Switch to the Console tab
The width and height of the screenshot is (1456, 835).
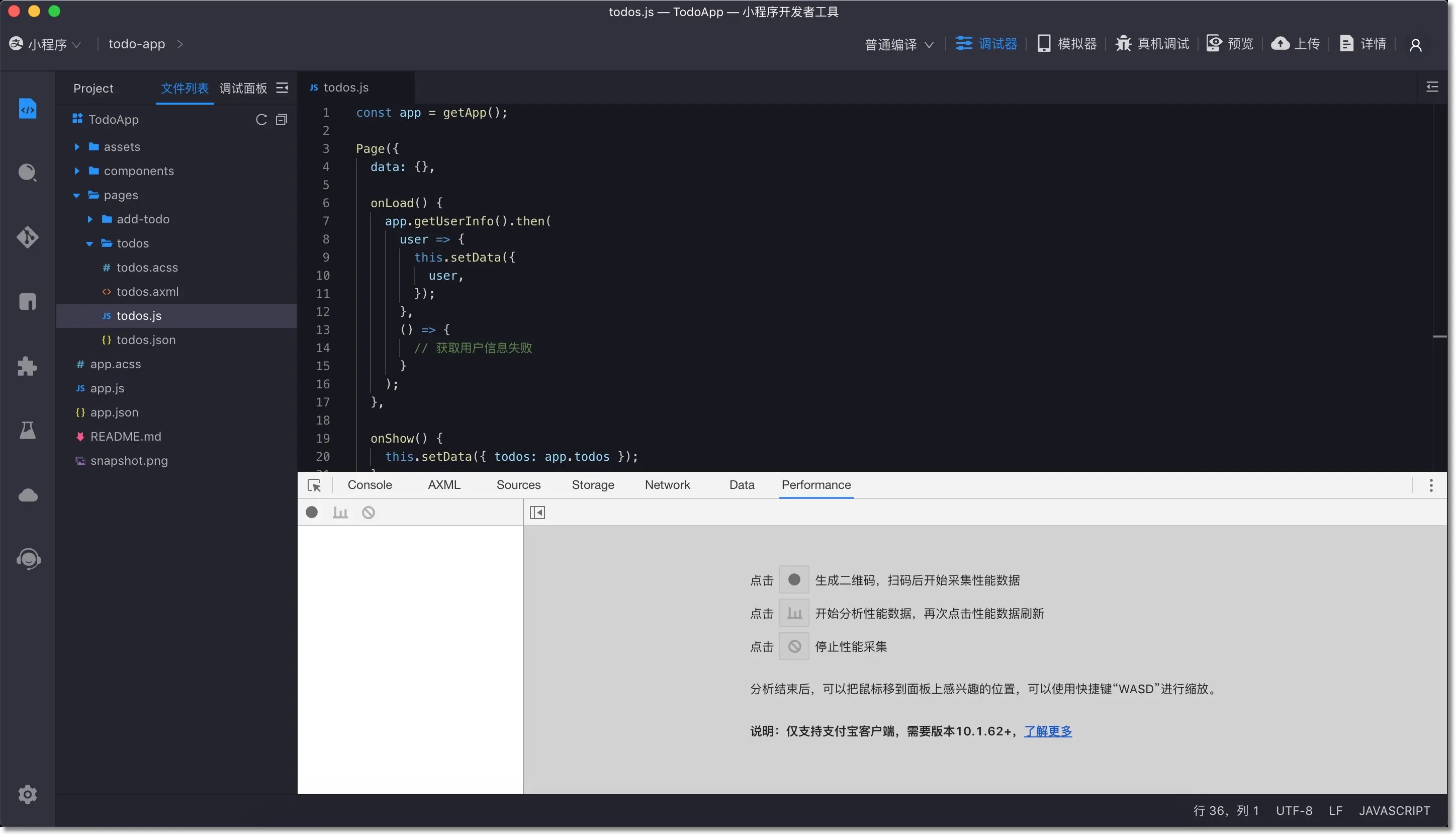[370, 484]
